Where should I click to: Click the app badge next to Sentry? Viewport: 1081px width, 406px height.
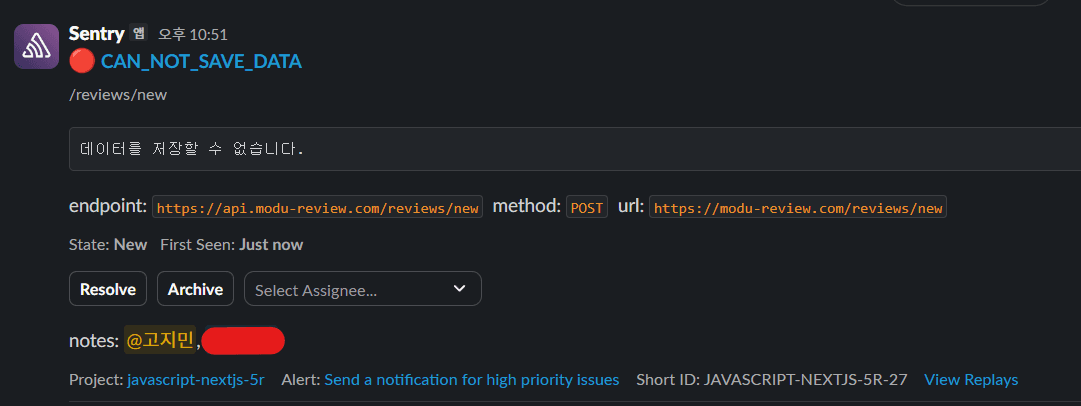point(138,33)
